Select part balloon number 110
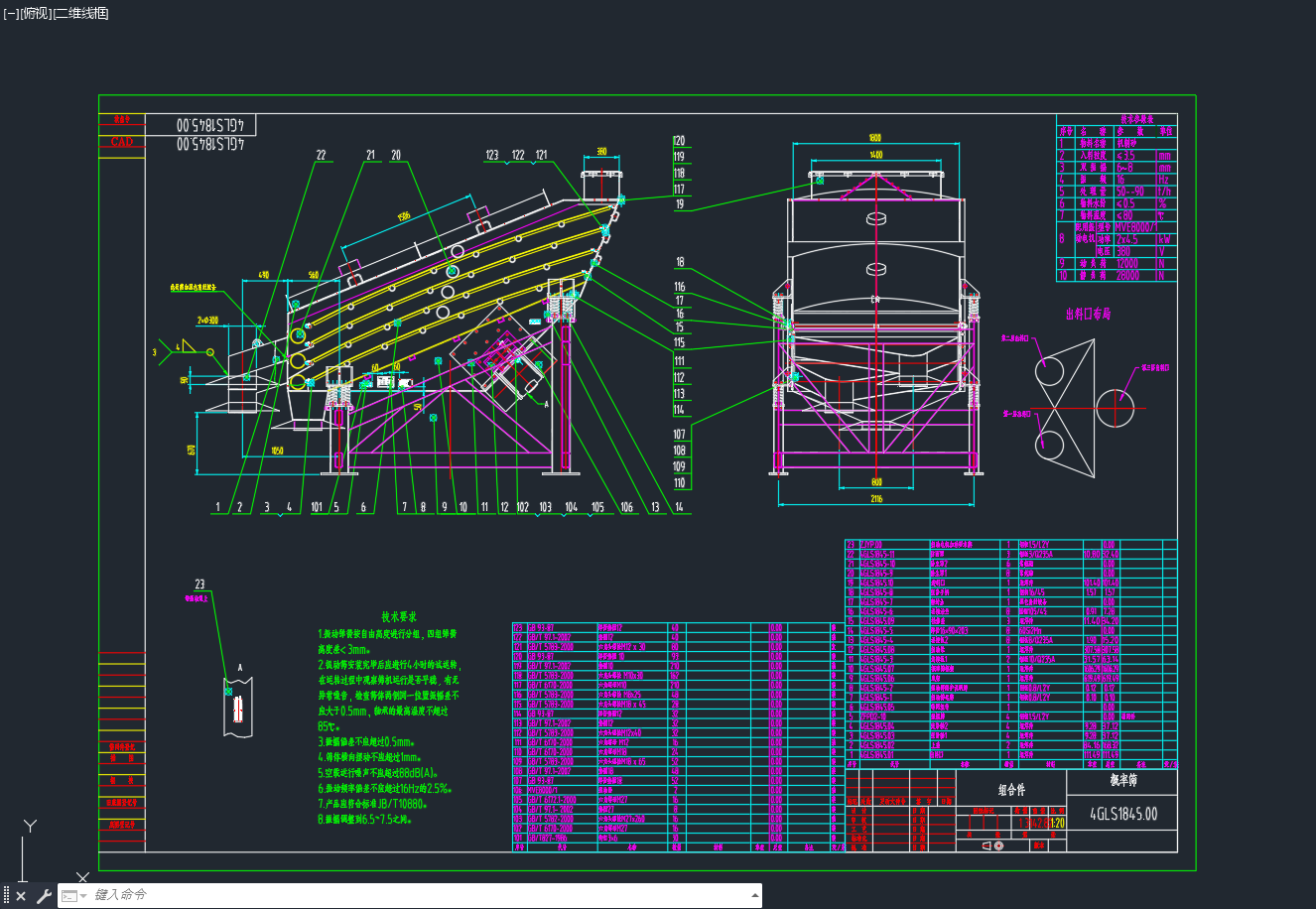Image resolution: width=1316 pixels, height=909 pixels. [x=679, y=483]
